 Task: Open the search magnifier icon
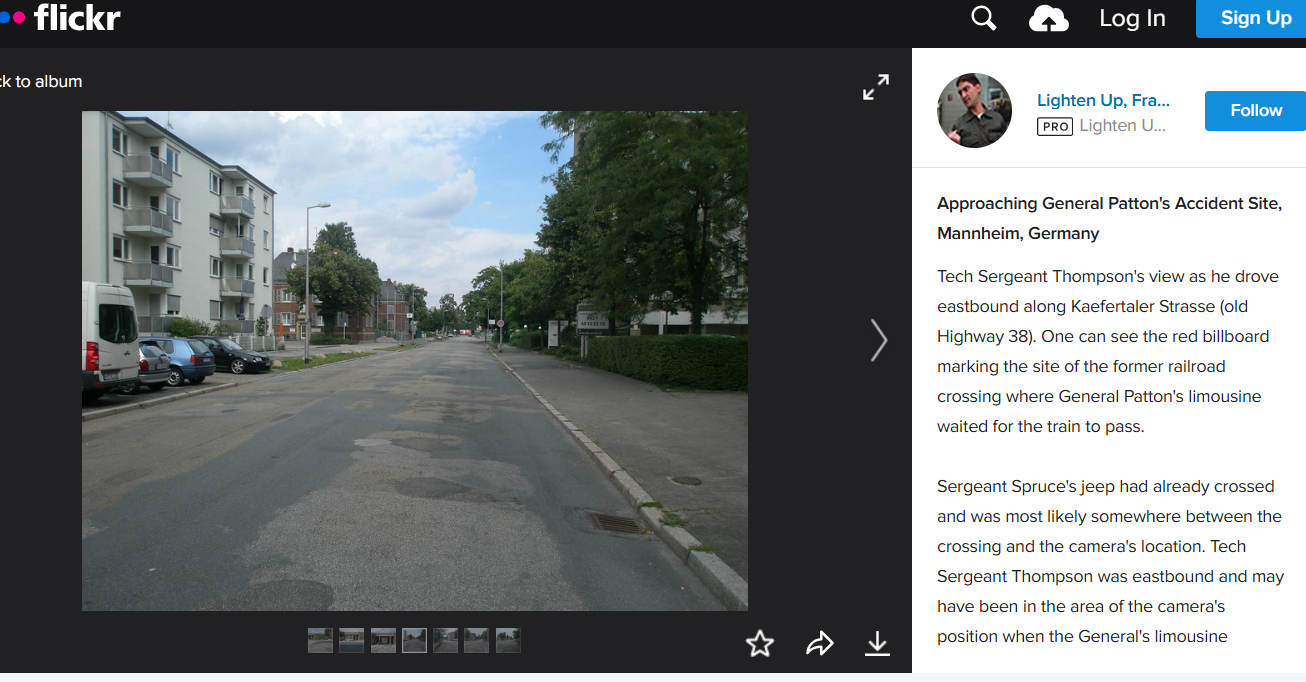coord(984,18)
